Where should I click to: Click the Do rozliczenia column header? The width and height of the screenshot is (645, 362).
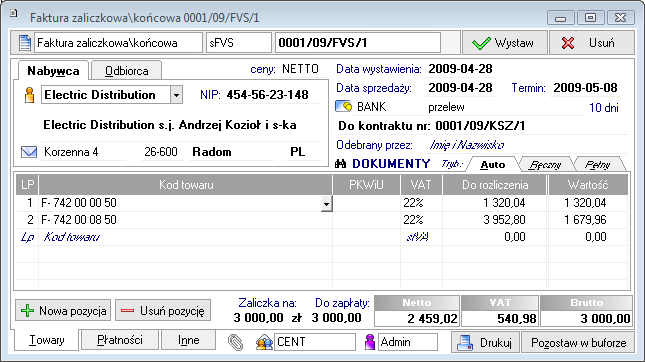point(495,185)
